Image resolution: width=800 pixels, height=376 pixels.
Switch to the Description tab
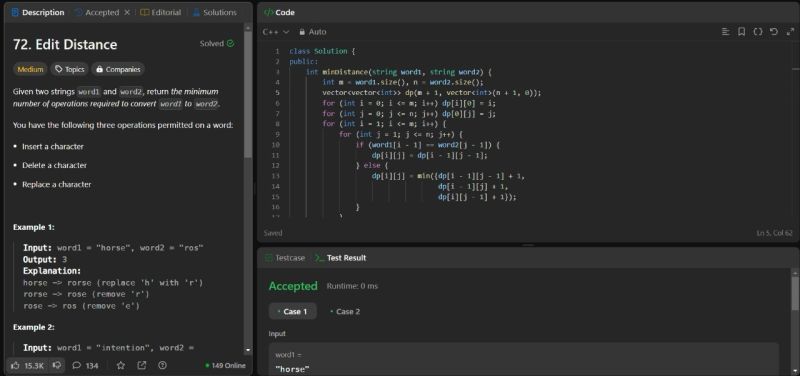pos(38,12)
